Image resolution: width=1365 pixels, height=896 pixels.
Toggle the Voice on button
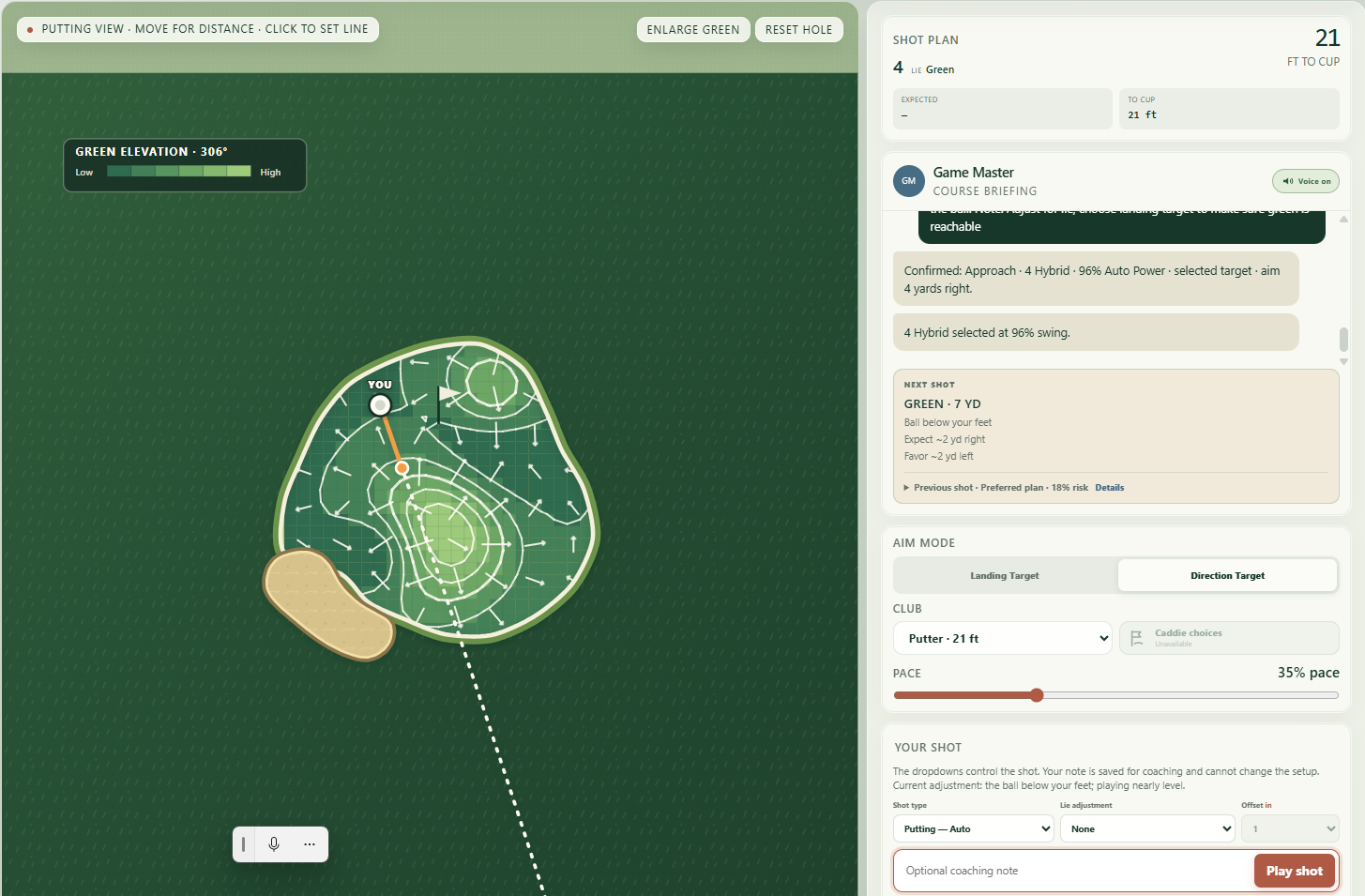[x=1305, y=181]
